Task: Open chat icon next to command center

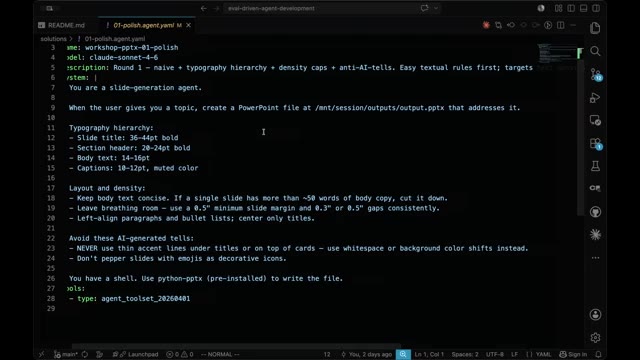Action: (x=424, y=8)
